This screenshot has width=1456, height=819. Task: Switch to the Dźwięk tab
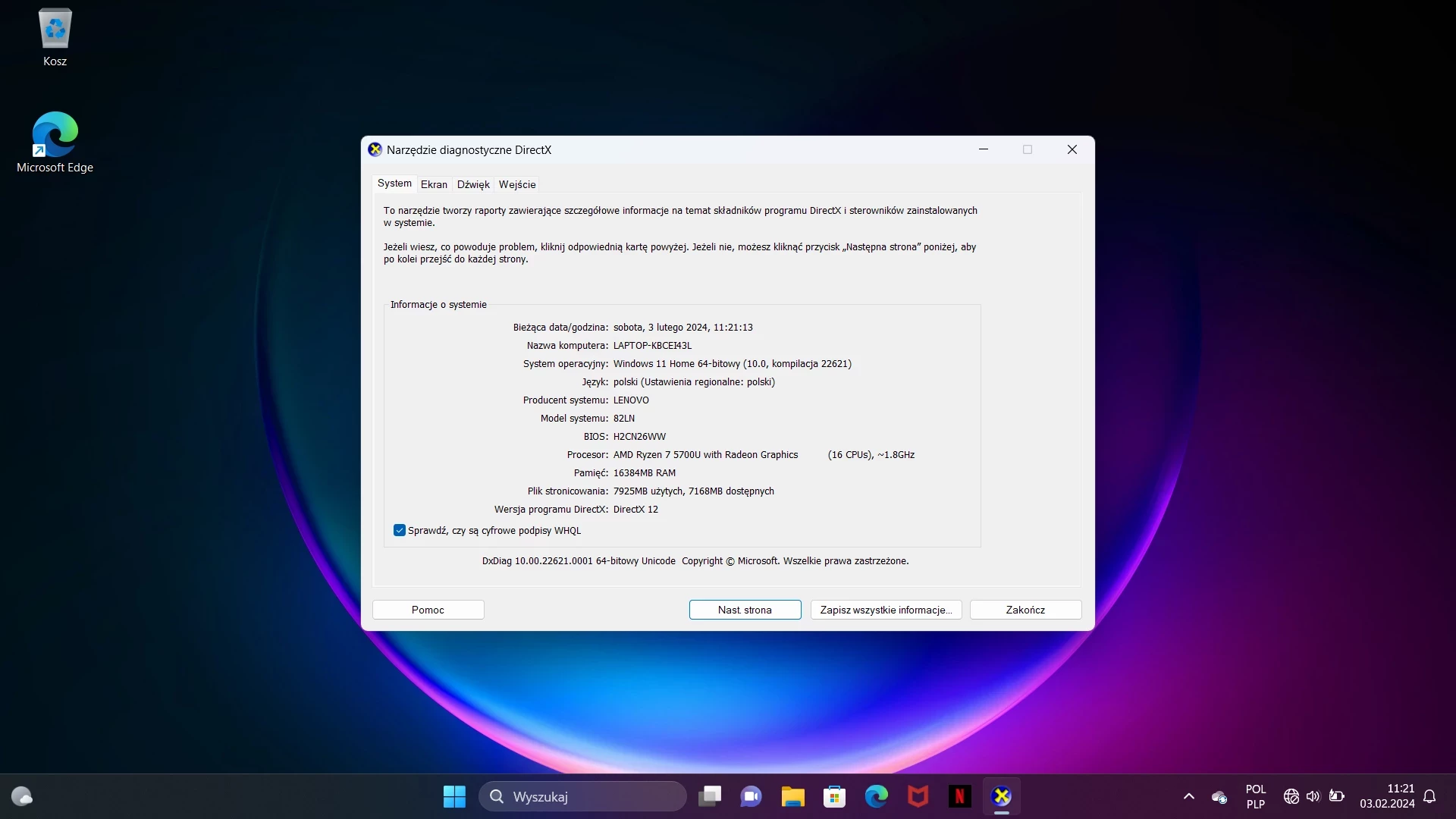point(473,184)
